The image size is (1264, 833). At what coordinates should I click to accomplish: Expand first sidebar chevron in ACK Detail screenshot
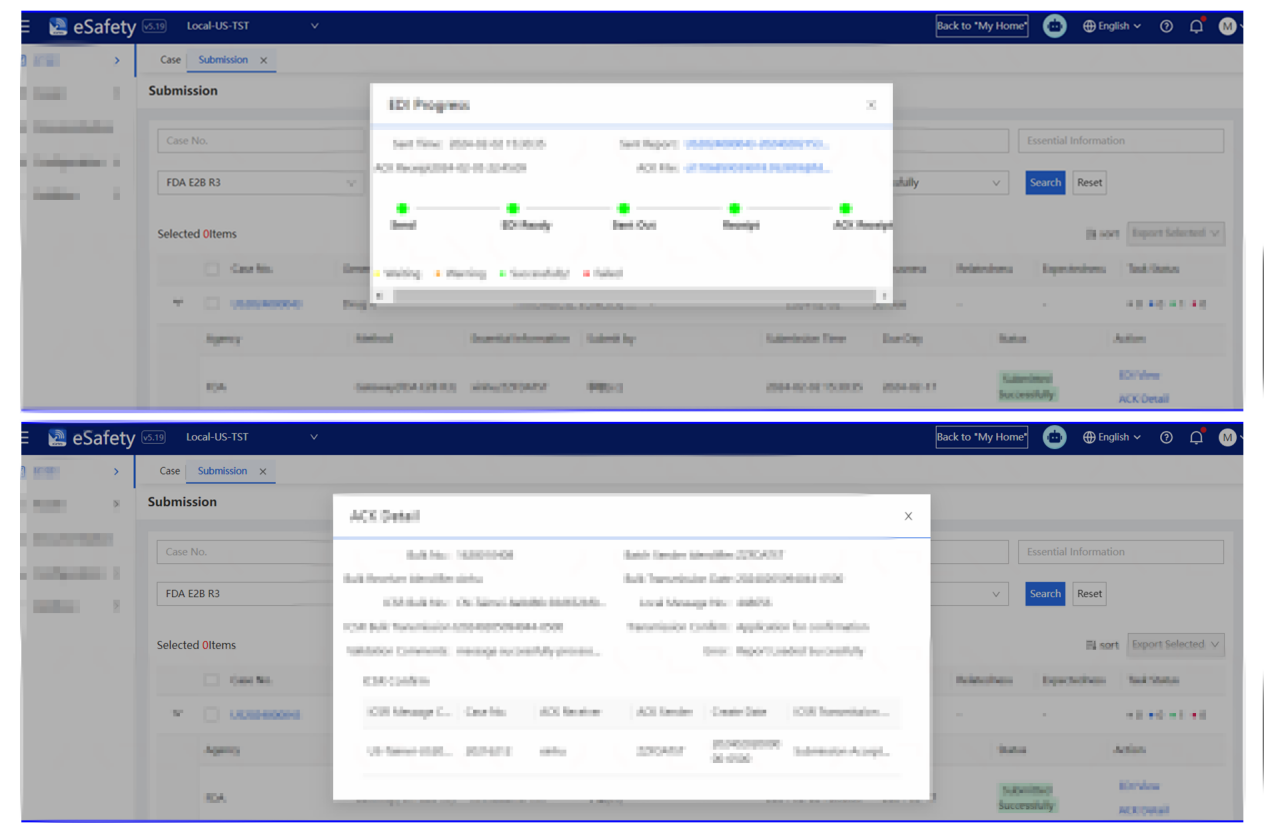click(x=117, y=472)
